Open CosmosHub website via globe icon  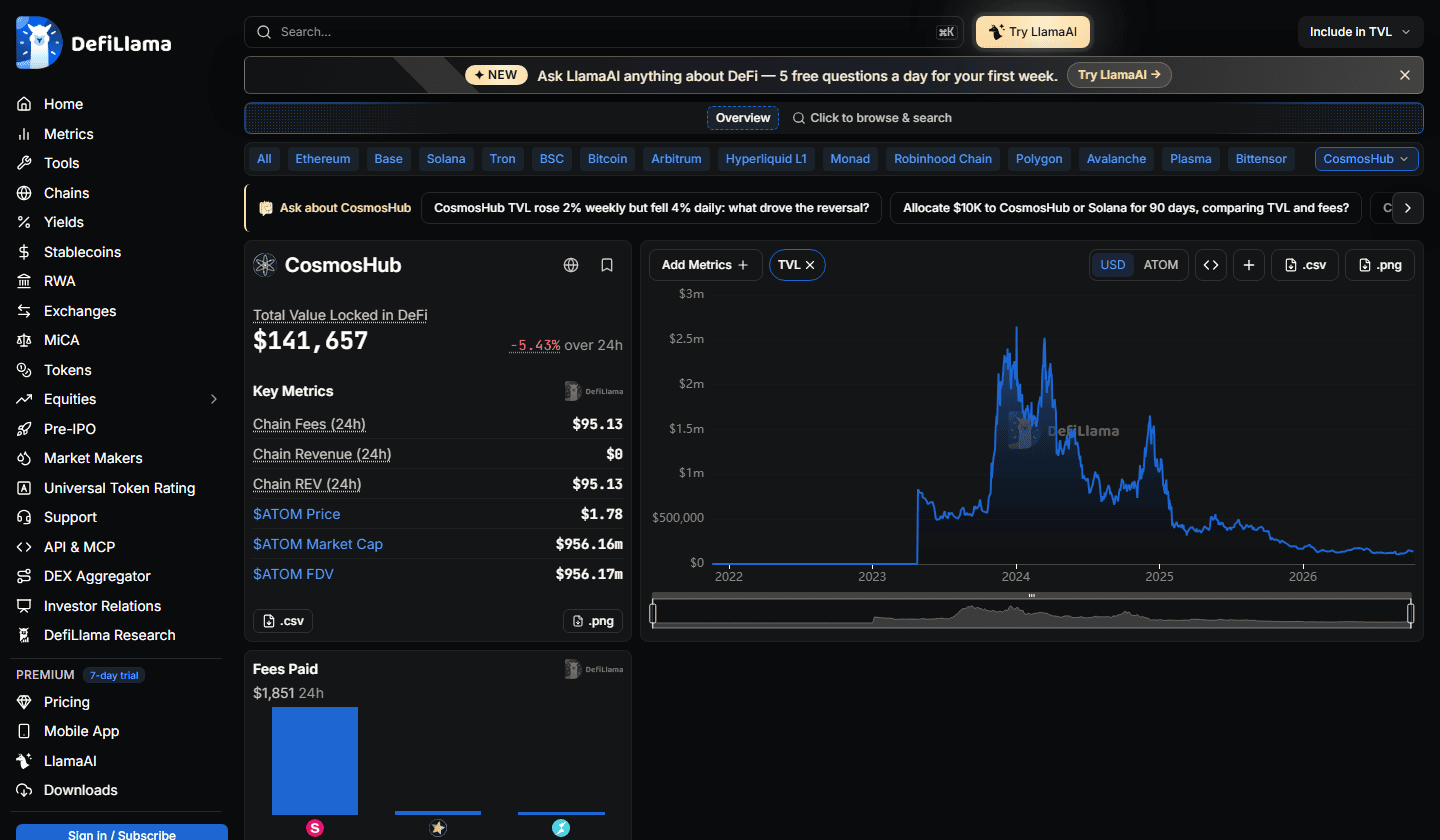[571, 265]
